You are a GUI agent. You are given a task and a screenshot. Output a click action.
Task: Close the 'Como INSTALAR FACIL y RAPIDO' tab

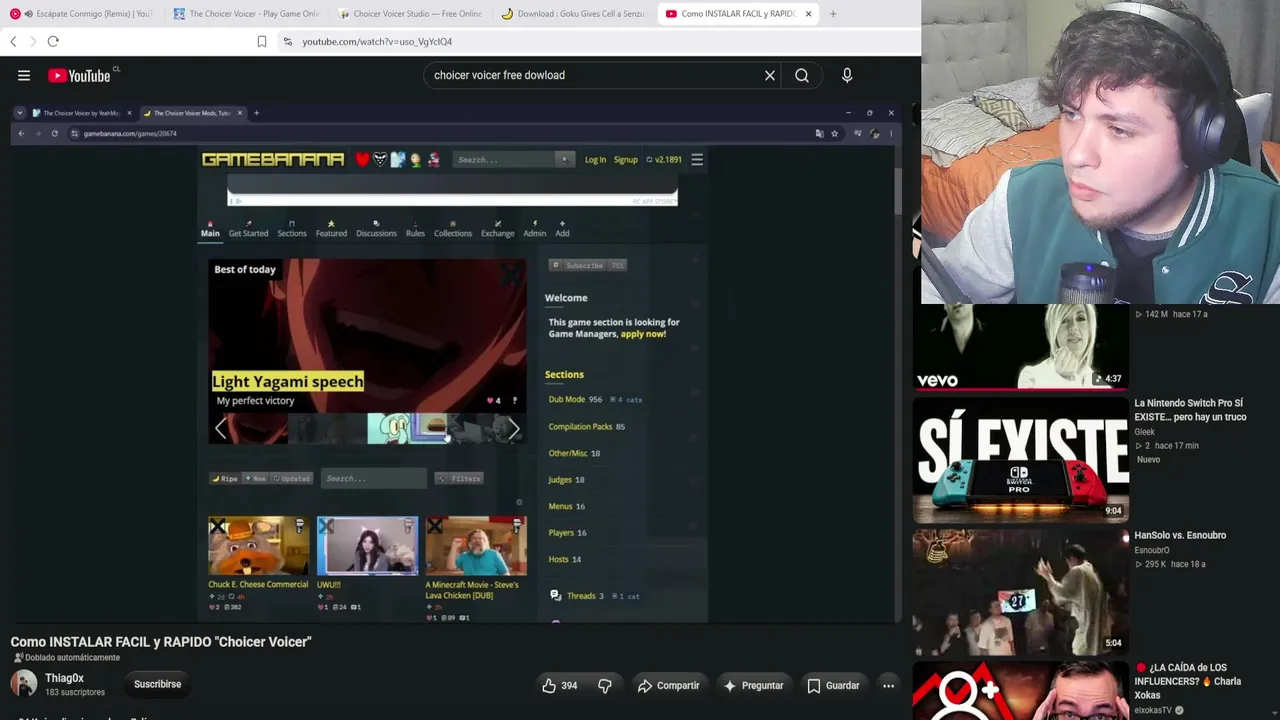point(808,14)
